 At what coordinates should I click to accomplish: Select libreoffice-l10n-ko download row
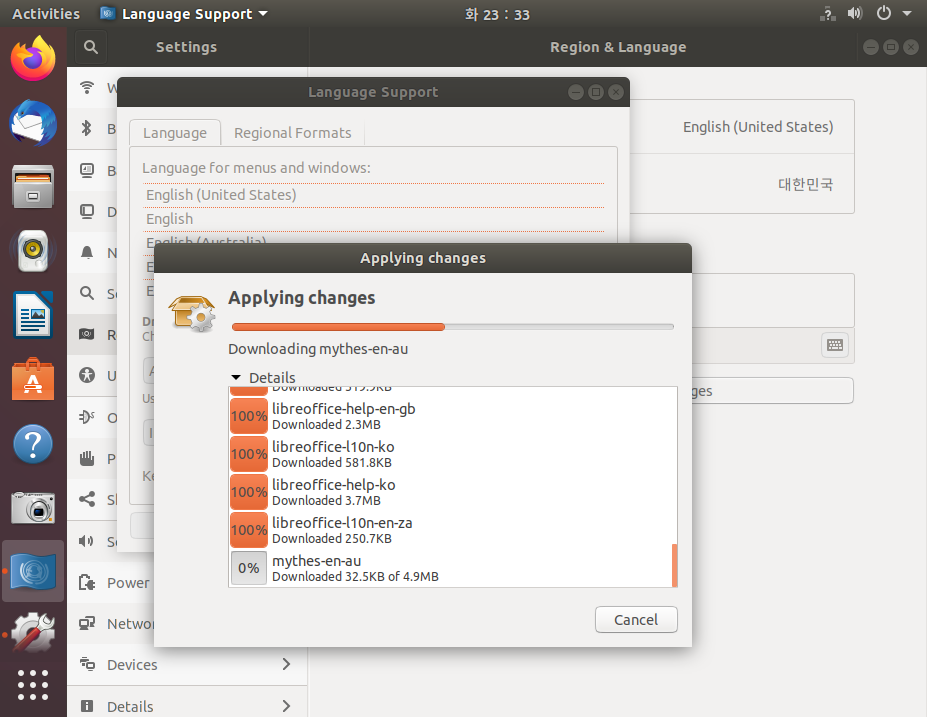(450, 454)
